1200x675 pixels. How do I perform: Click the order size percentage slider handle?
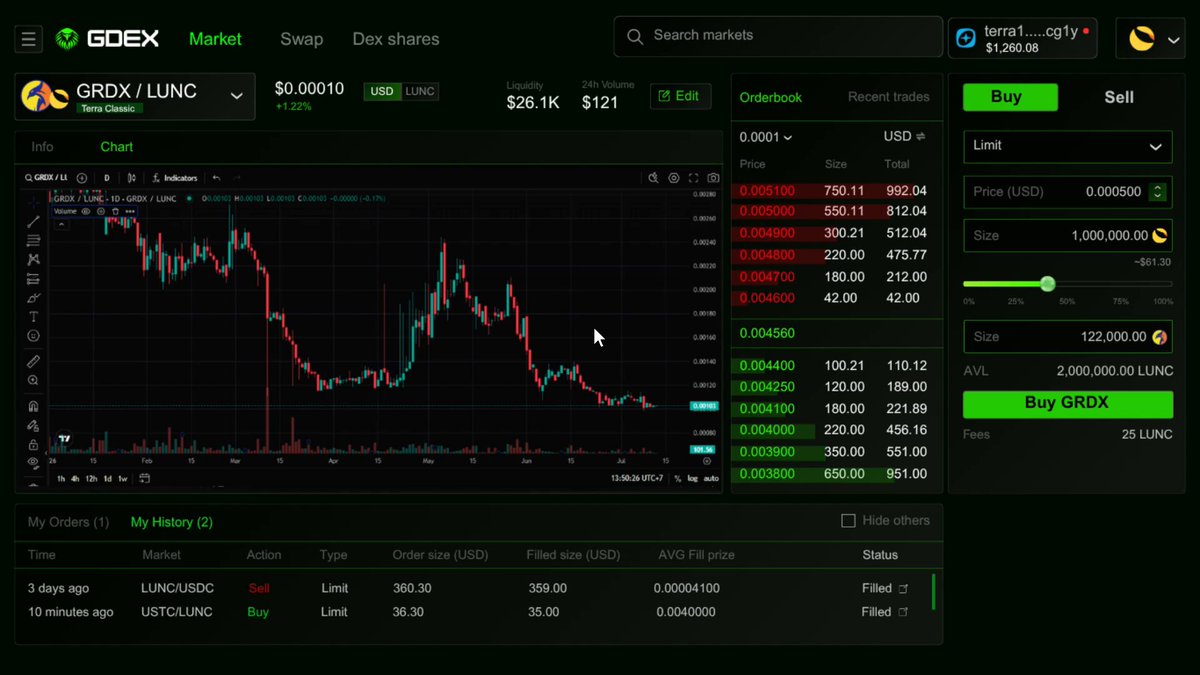pos(1047,284)
